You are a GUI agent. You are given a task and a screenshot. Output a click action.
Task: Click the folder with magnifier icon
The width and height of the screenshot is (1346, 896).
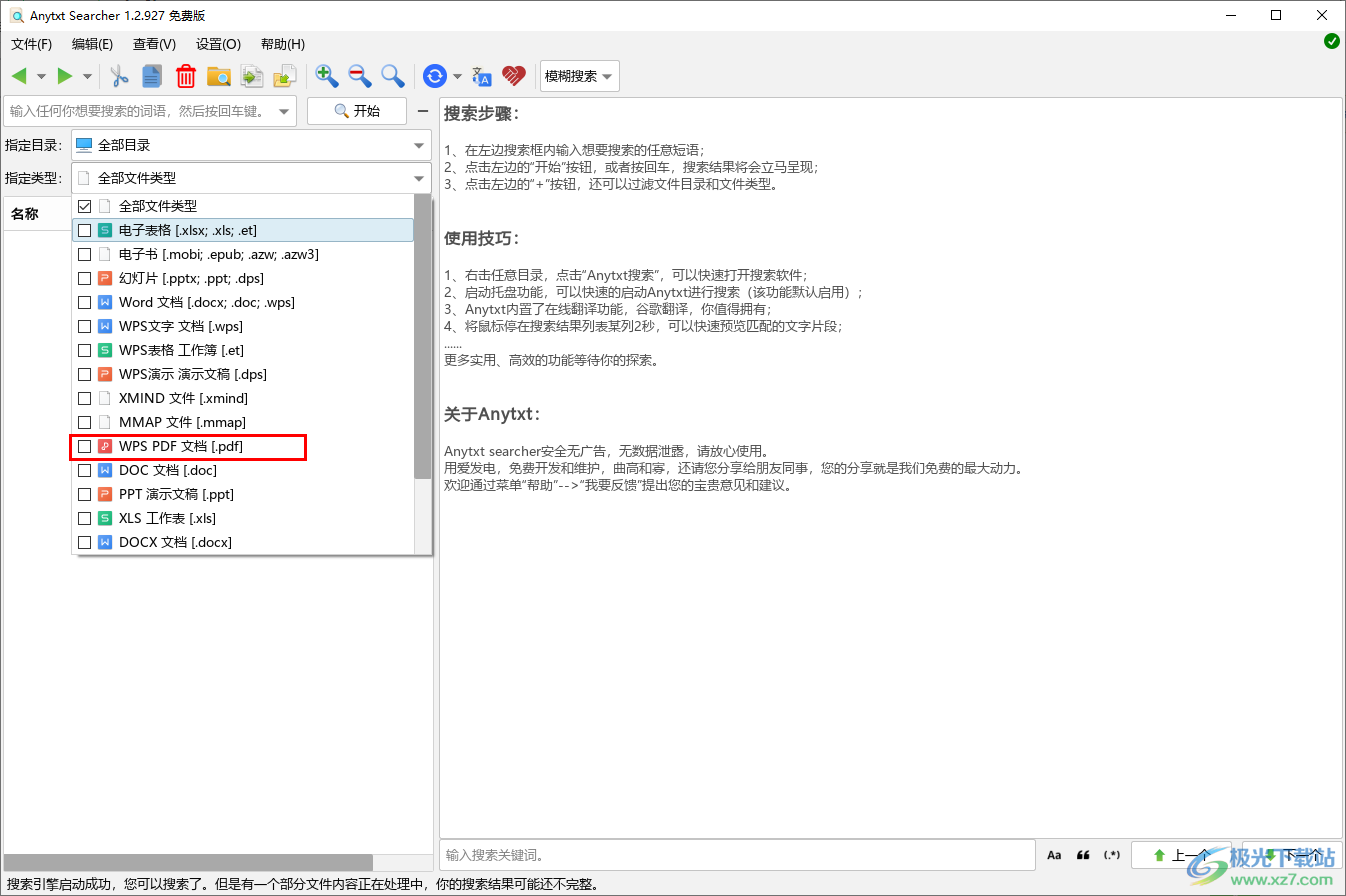(x=219, y=76)
